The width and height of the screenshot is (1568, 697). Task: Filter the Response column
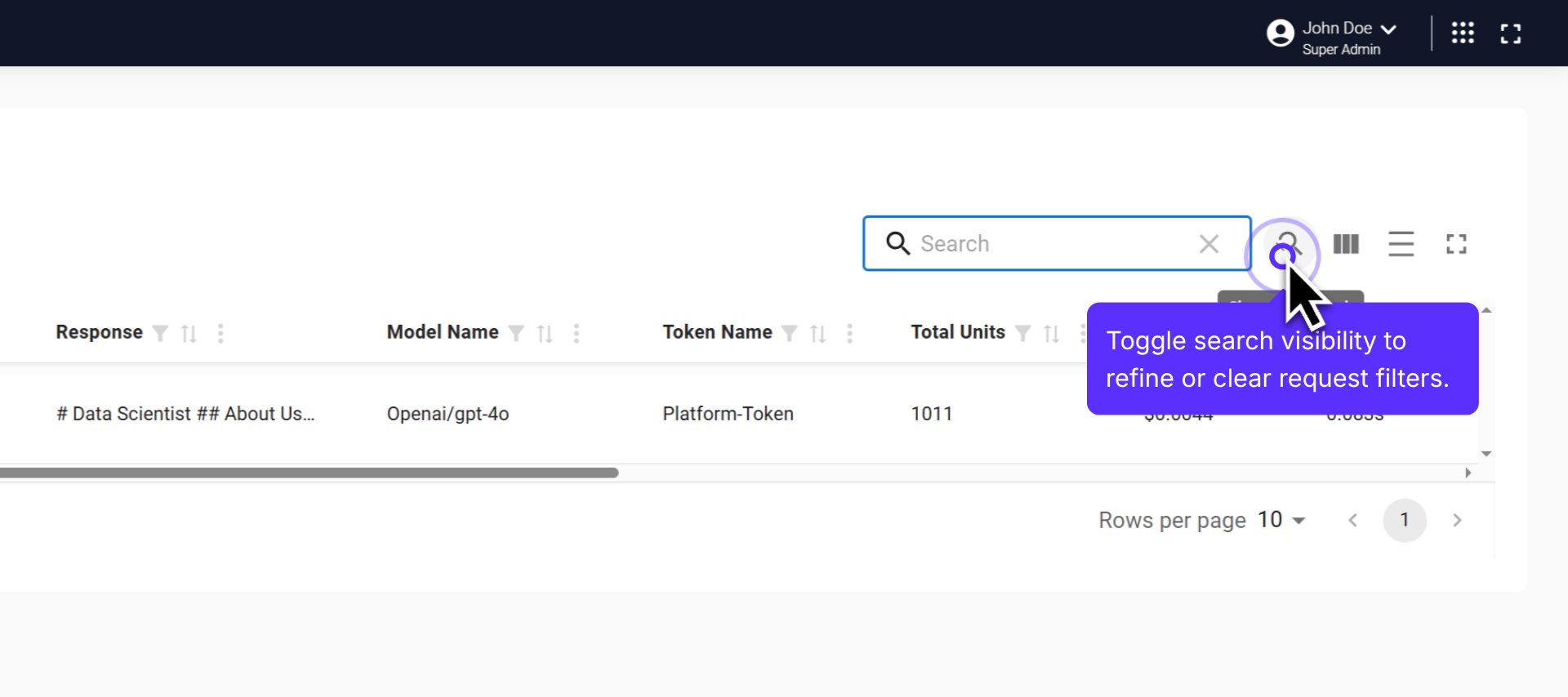pos(161,333)
